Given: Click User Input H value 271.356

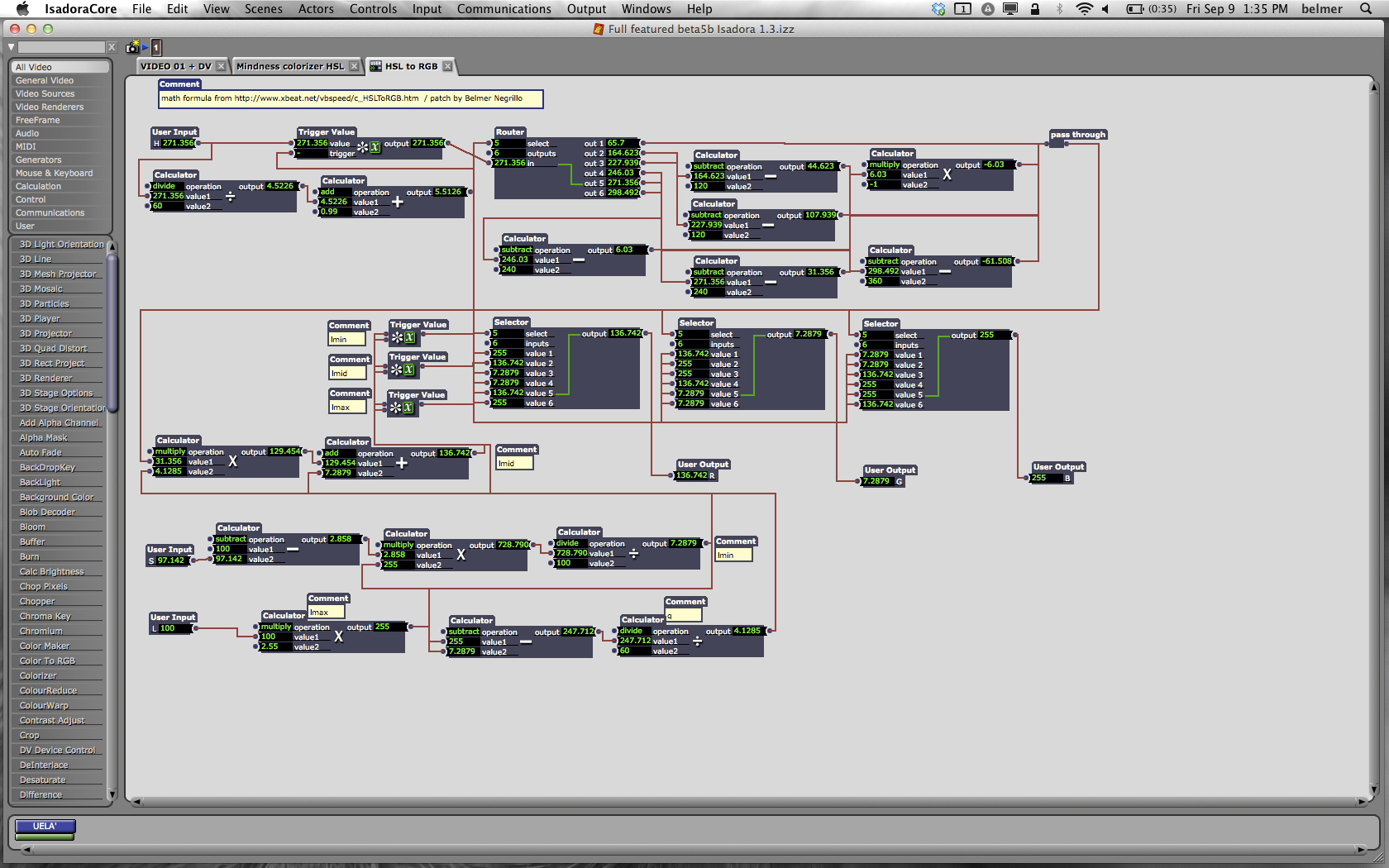Looking at the screenshot, I should [178, 143].
